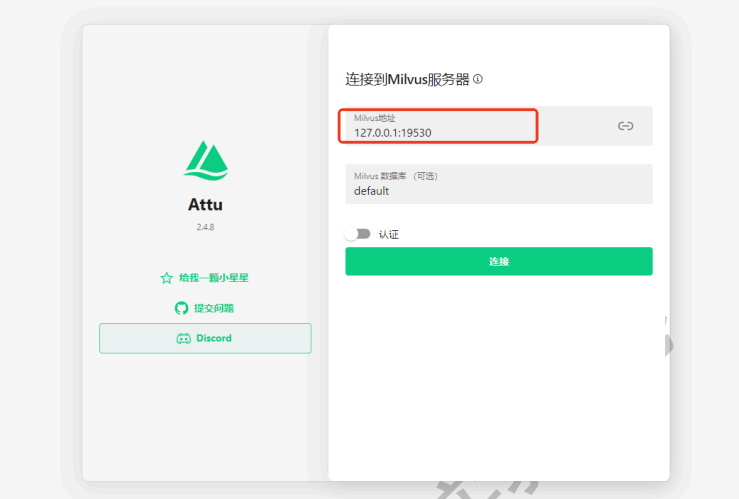739x499 pixels.
Task: Click the Milvus 数据库 (可选) field label
Action: (x=396, y=176)
